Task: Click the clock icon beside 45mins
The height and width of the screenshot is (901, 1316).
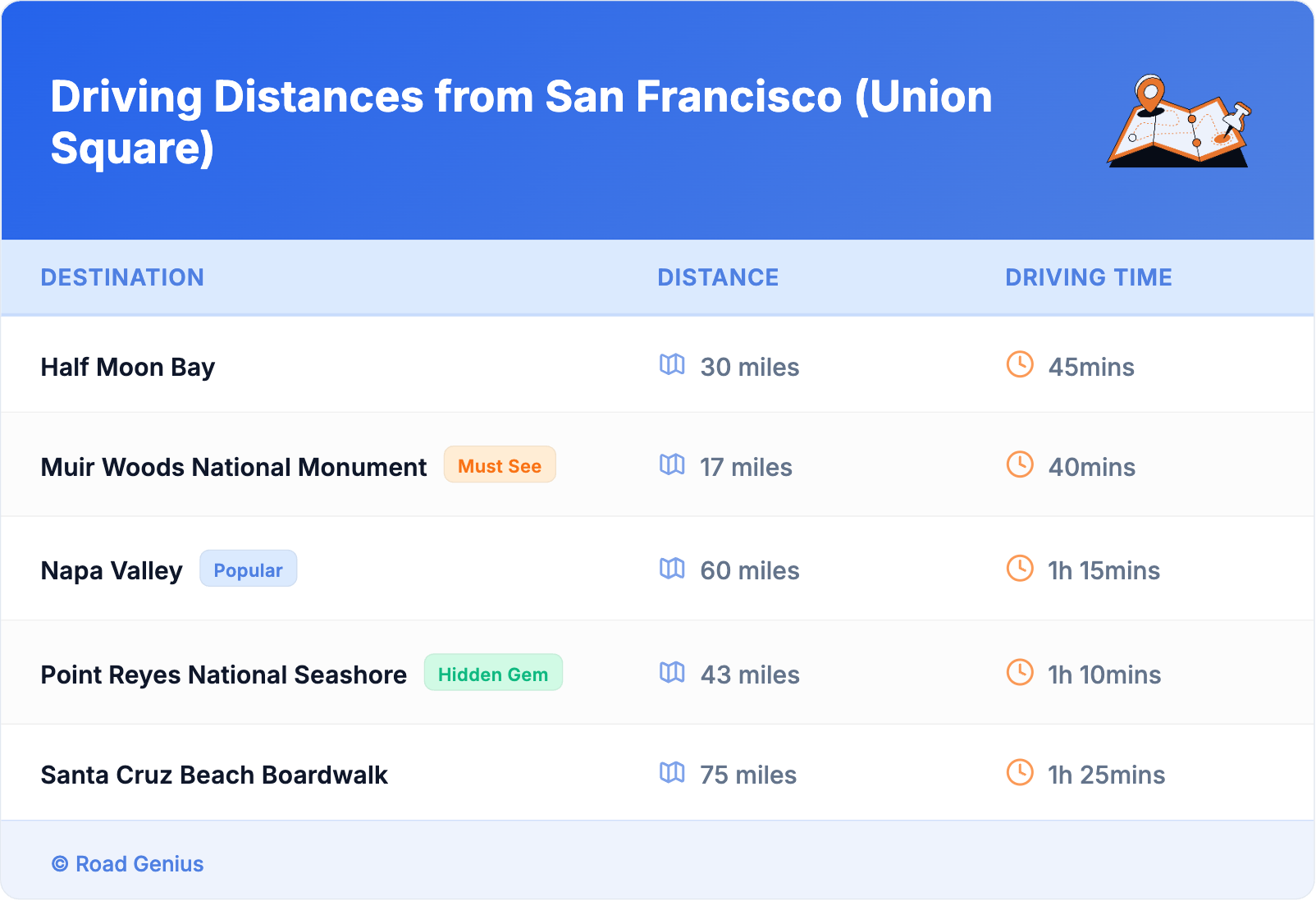Action: click(1020, 364)
